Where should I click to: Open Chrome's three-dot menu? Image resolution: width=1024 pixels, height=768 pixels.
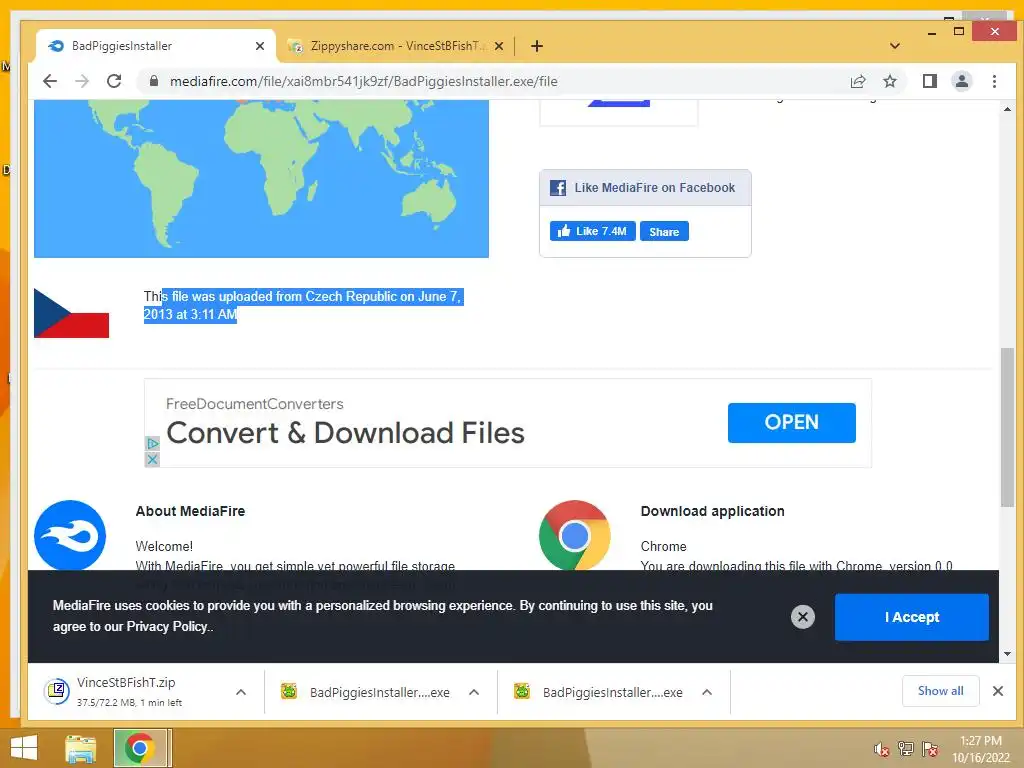tap(994, 81)
